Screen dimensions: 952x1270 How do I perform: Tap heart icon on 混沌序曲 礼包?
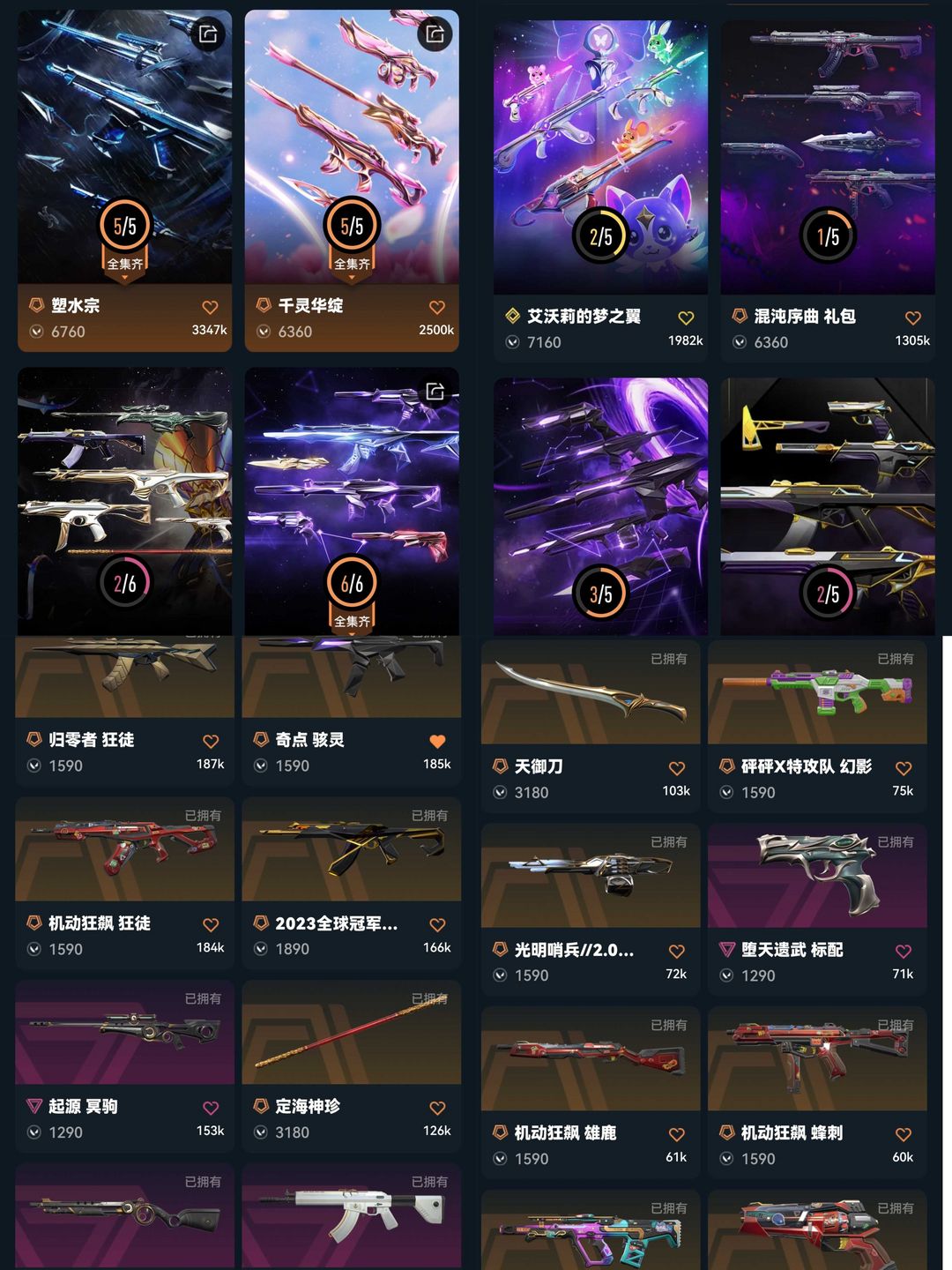[913, 317]
